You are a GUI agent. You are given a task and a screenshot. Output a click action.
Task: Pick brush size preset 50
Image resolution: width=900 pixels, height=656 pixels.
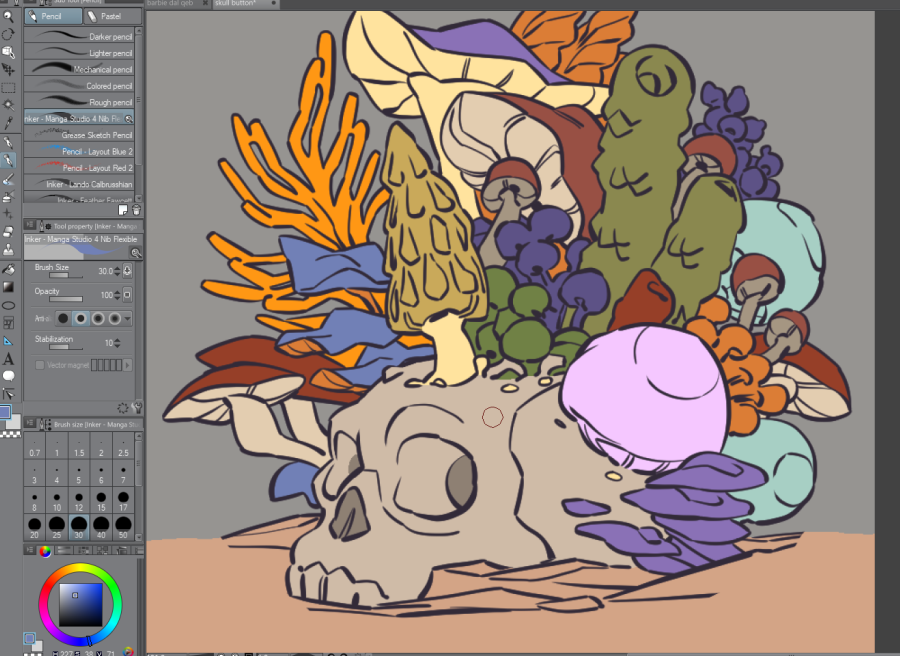click(122, 524)
